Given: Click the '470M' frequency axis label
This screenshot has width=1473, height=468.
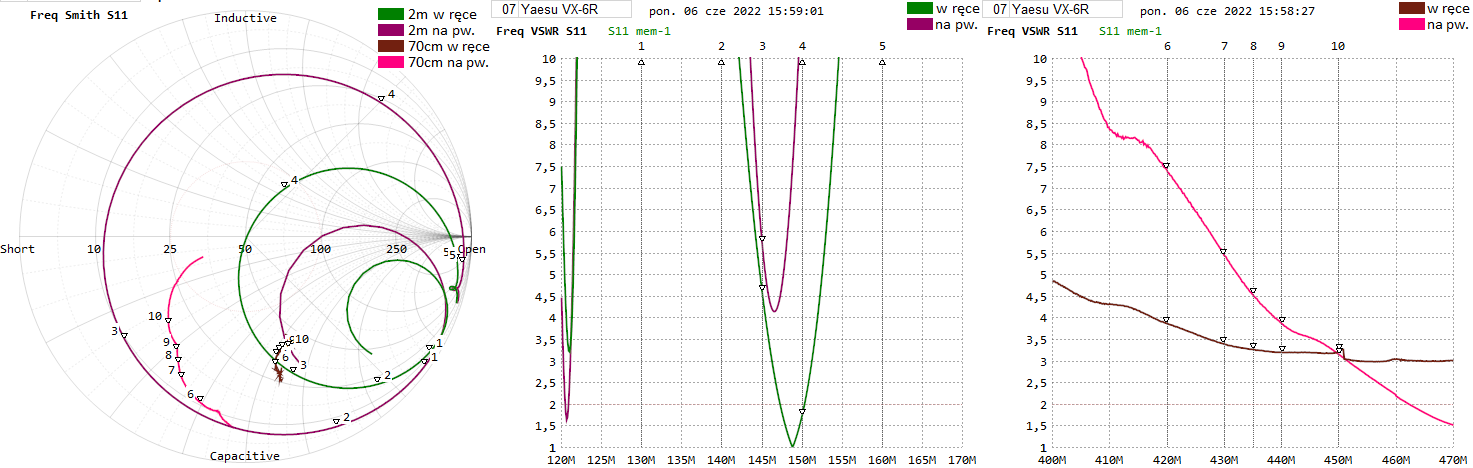Looking at the screenshot, I should coord(1453,460).
